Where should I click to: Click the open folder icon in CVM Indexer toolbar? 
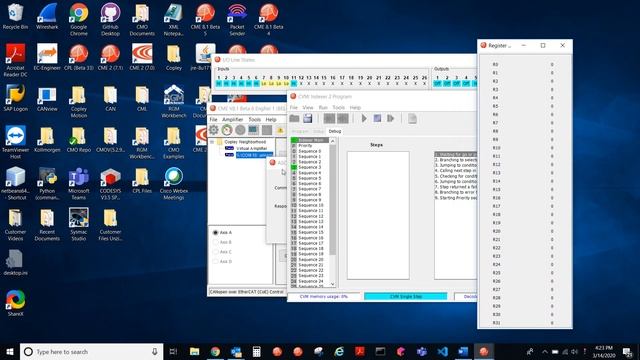tap(294, 118)
